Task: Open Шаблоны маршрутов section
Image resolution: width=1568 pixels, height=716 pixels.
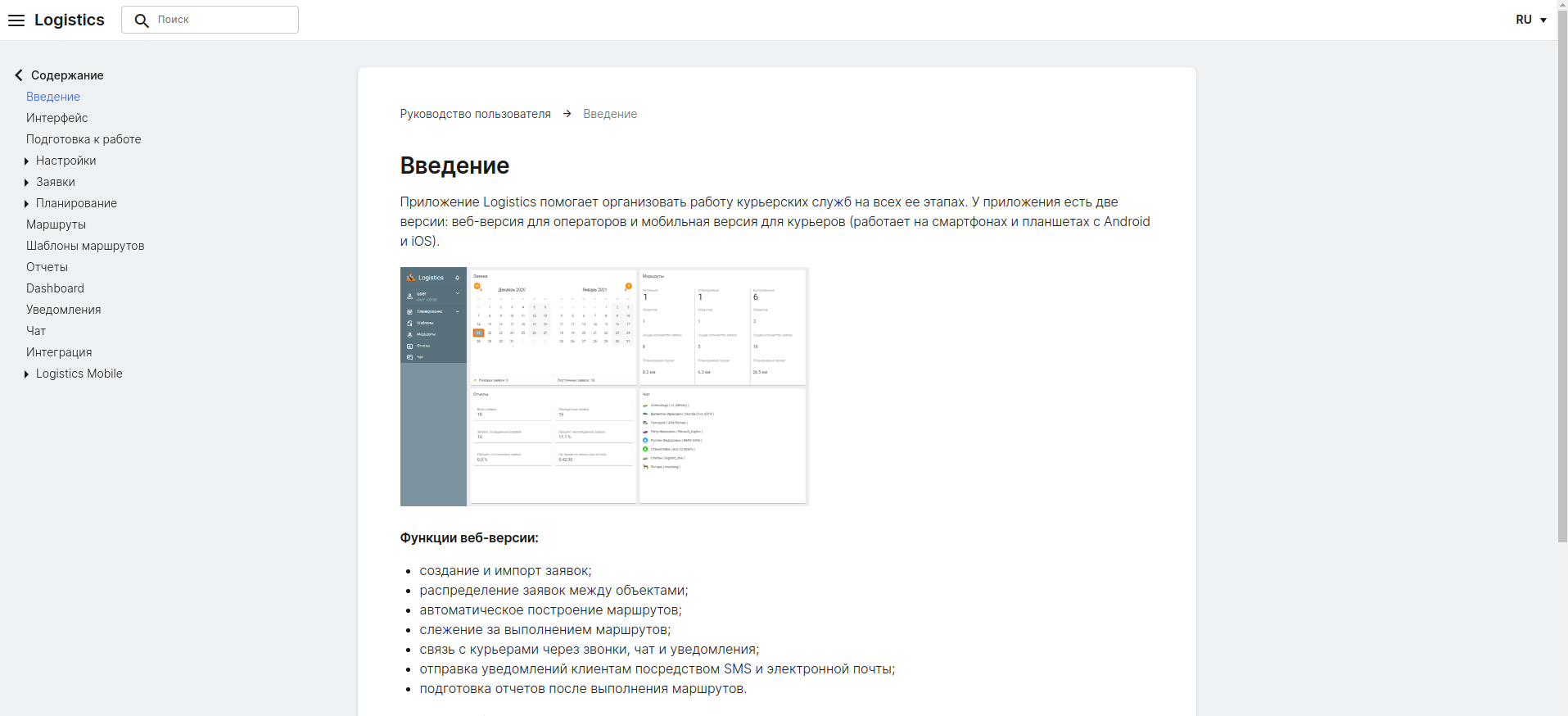Action: pyautogui.click(x=85, y=246)
